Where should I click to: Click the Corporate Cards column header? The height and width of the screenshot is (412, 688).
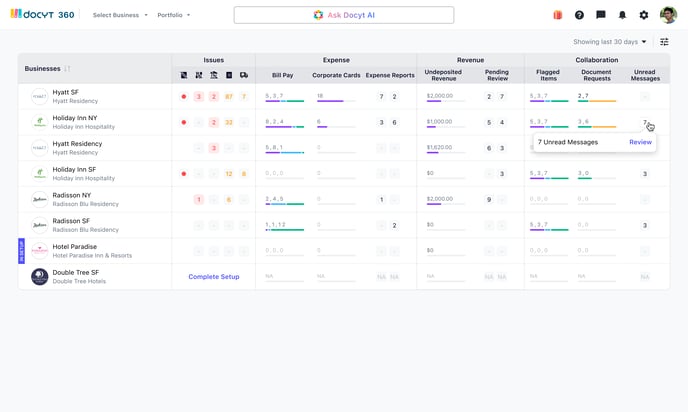click(336, 75)
